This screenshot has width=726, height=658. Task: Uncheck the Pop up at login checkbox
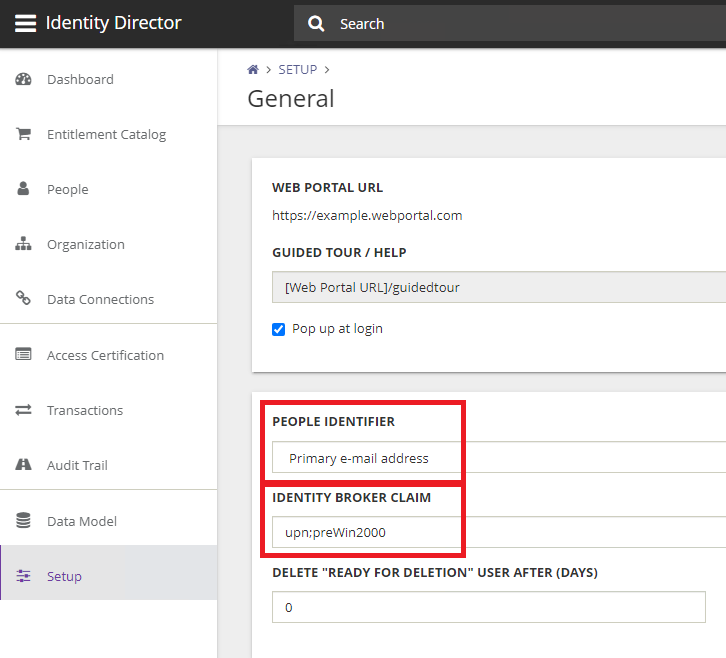point(279,329)
